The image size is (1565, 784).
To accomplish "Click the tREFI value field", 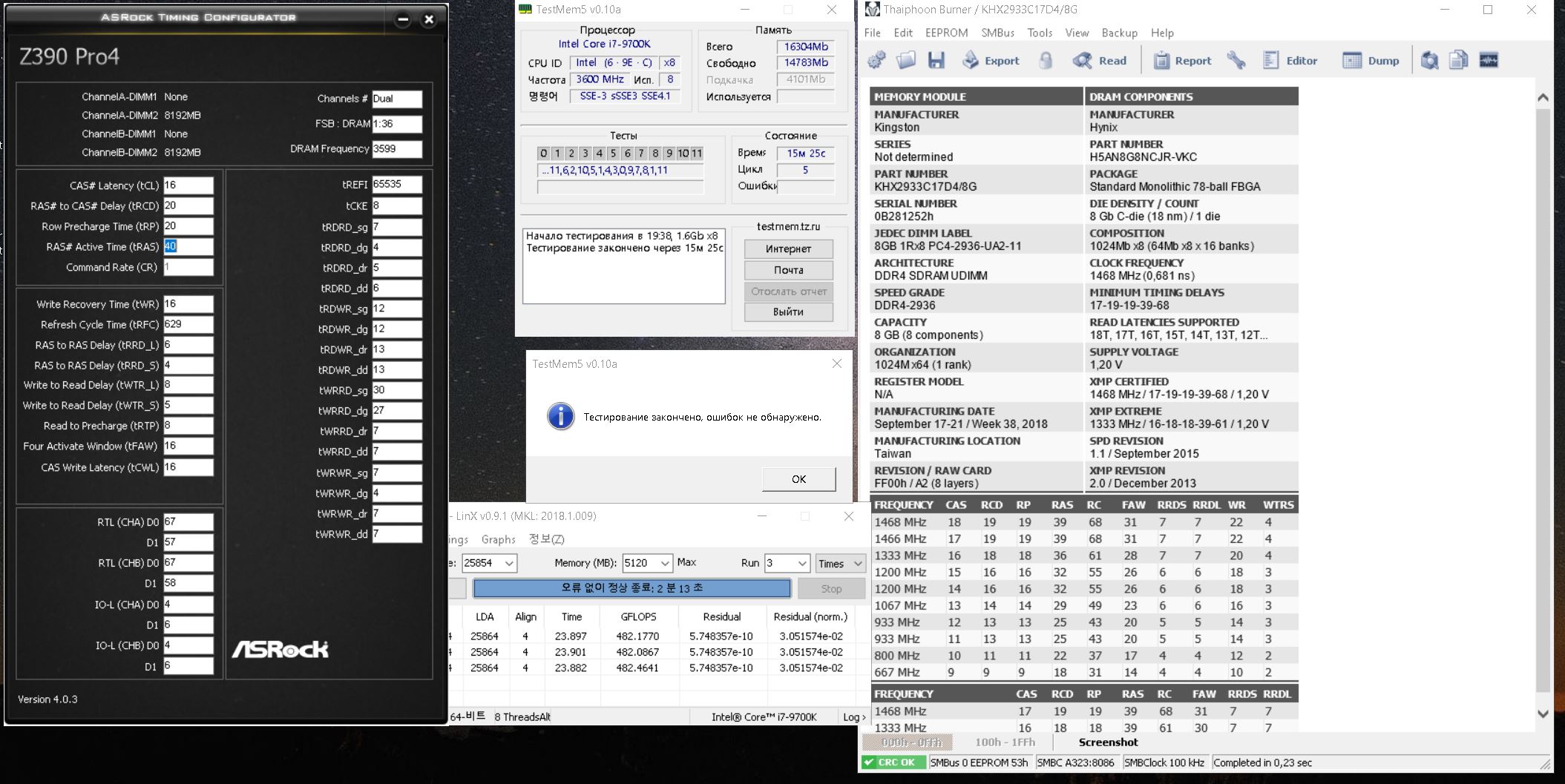I will 397,185.
